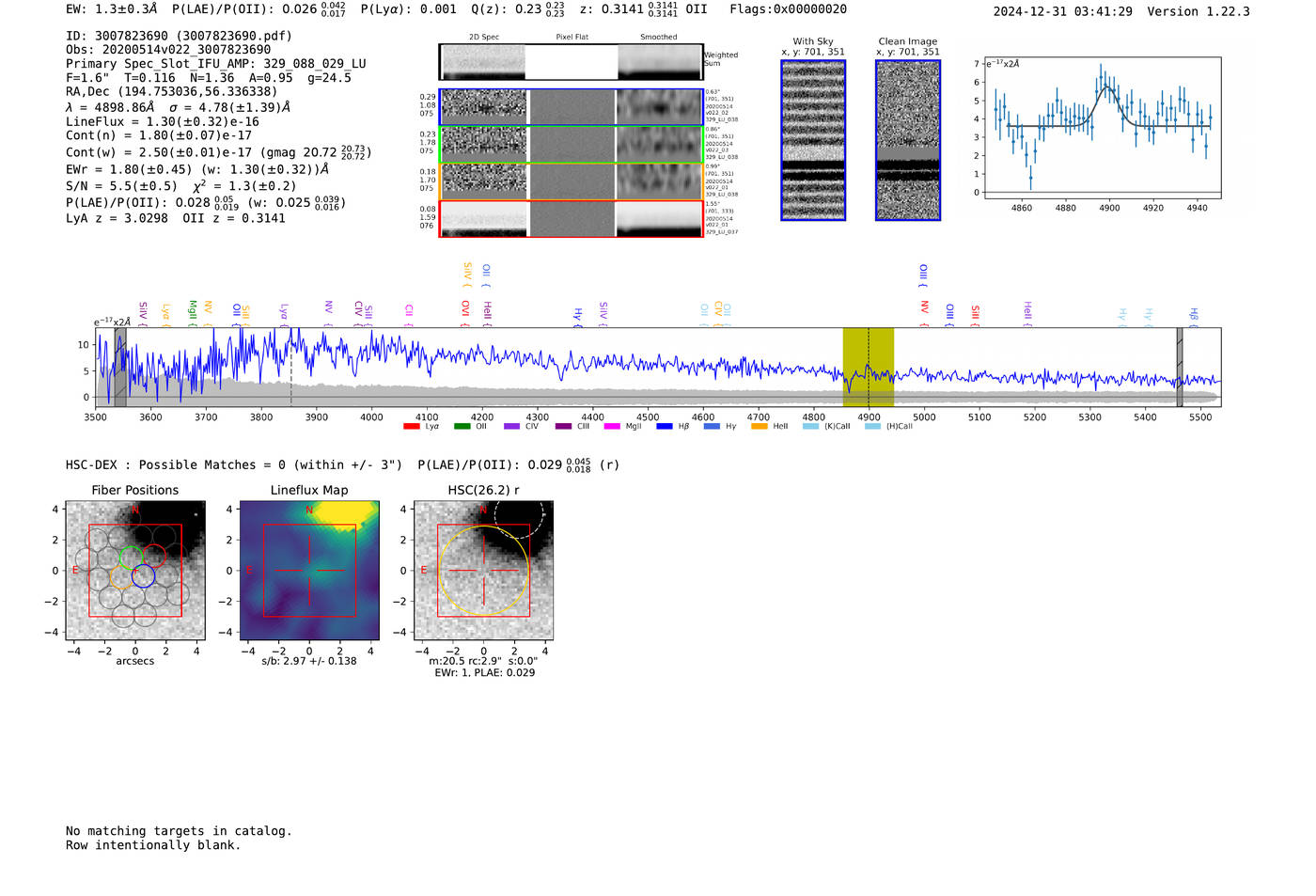Screen dimensions: 1316x896
Task: Click the 'Q(z): 0.23' header value
Action: [x=506, y=9]
